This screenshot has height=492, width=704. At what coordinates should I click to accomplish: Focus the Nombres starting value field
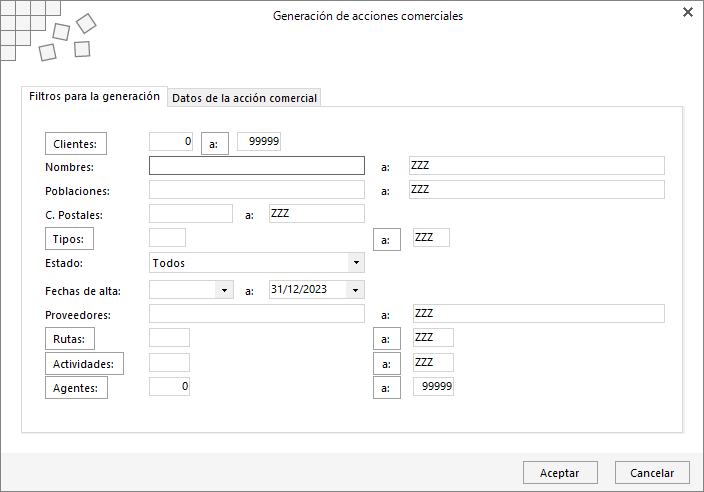tap(257, 166)
